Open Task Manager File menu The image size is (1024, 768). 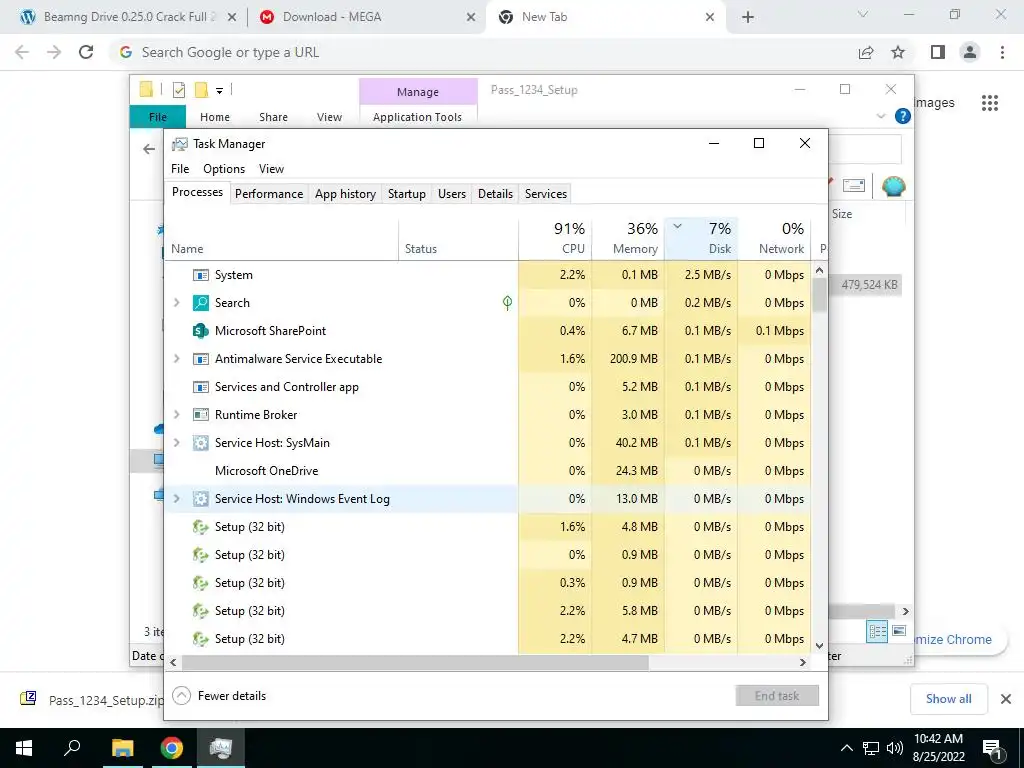[180, 169]
